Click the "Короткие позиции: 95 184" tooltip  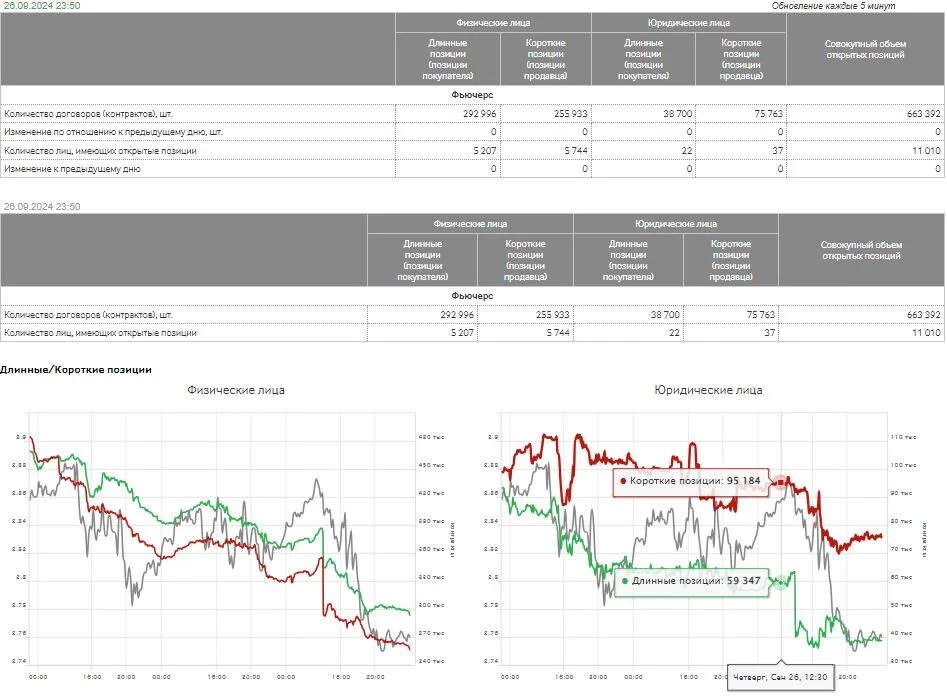point(691,482)
